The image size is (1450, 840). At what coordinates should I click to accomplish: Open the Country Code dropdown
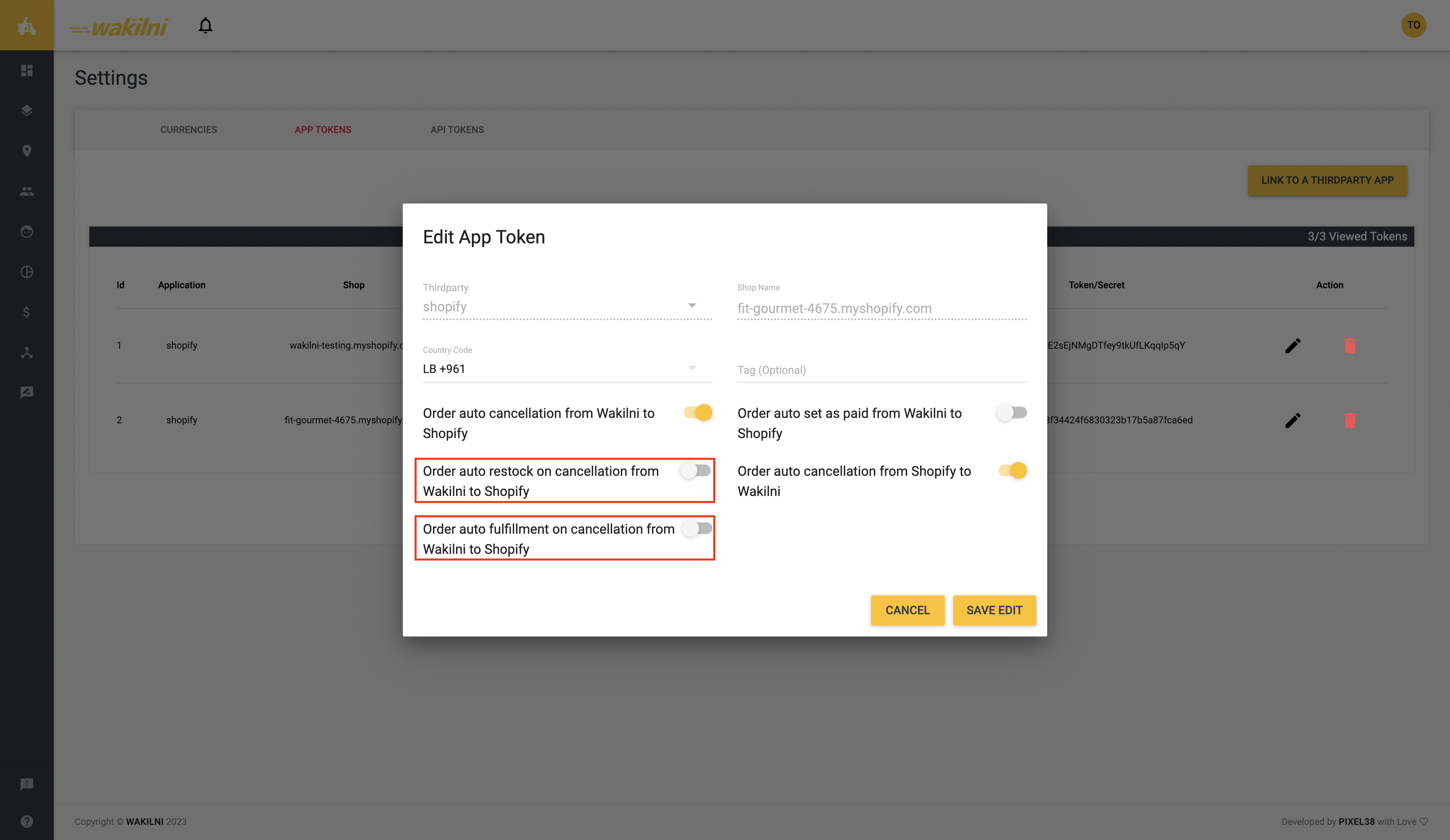[x=567, y=369]
